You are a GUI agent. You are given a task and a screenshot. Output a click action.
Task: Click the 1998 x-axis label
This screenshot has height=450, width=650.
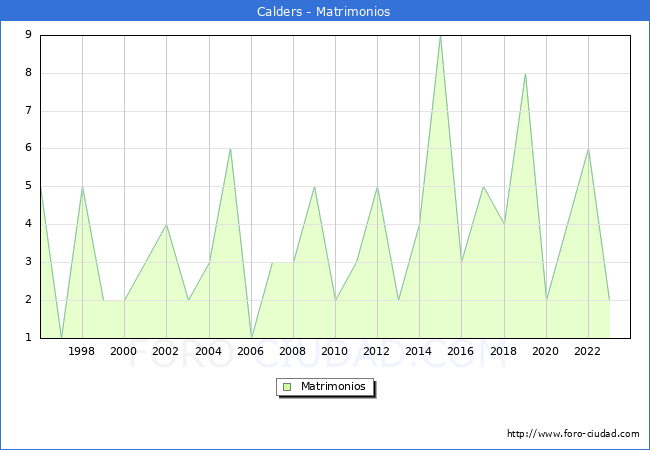[82, 351]
